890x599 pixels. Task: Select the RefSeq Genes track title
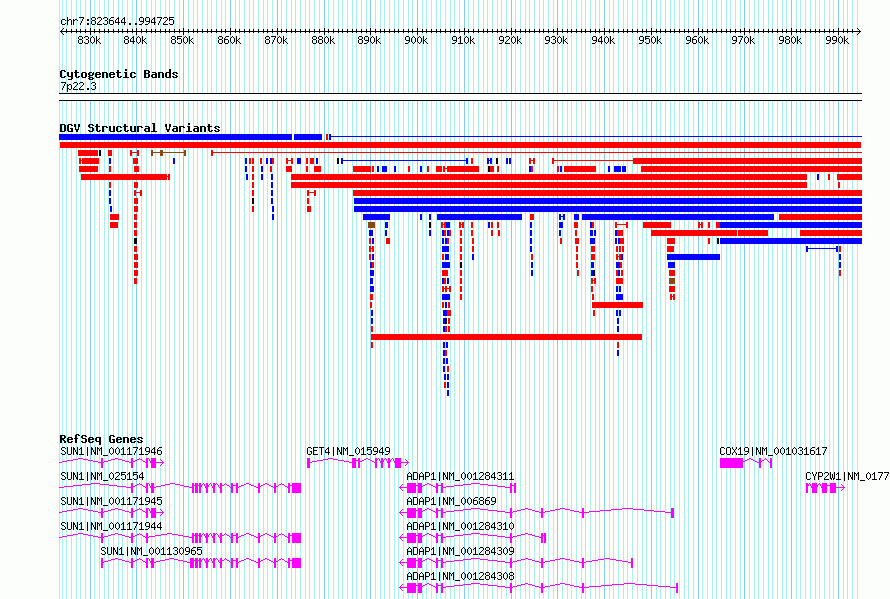[101, 439]
